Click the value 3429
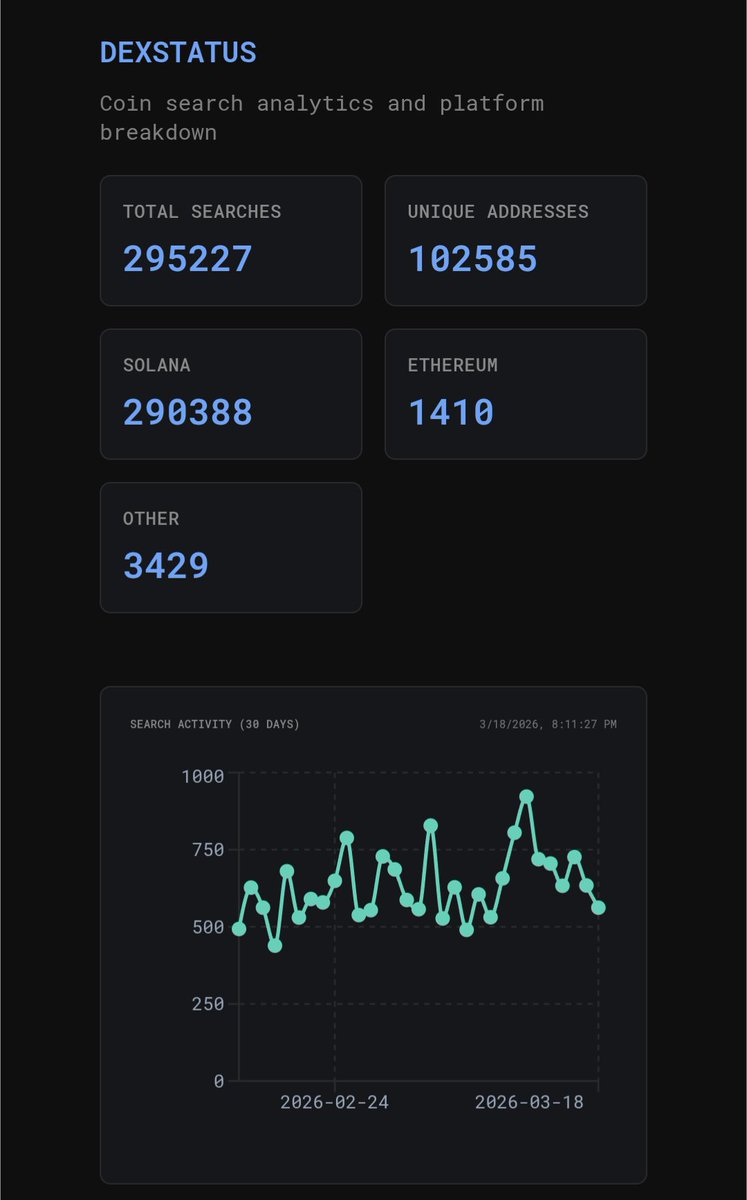 point(166,565)
